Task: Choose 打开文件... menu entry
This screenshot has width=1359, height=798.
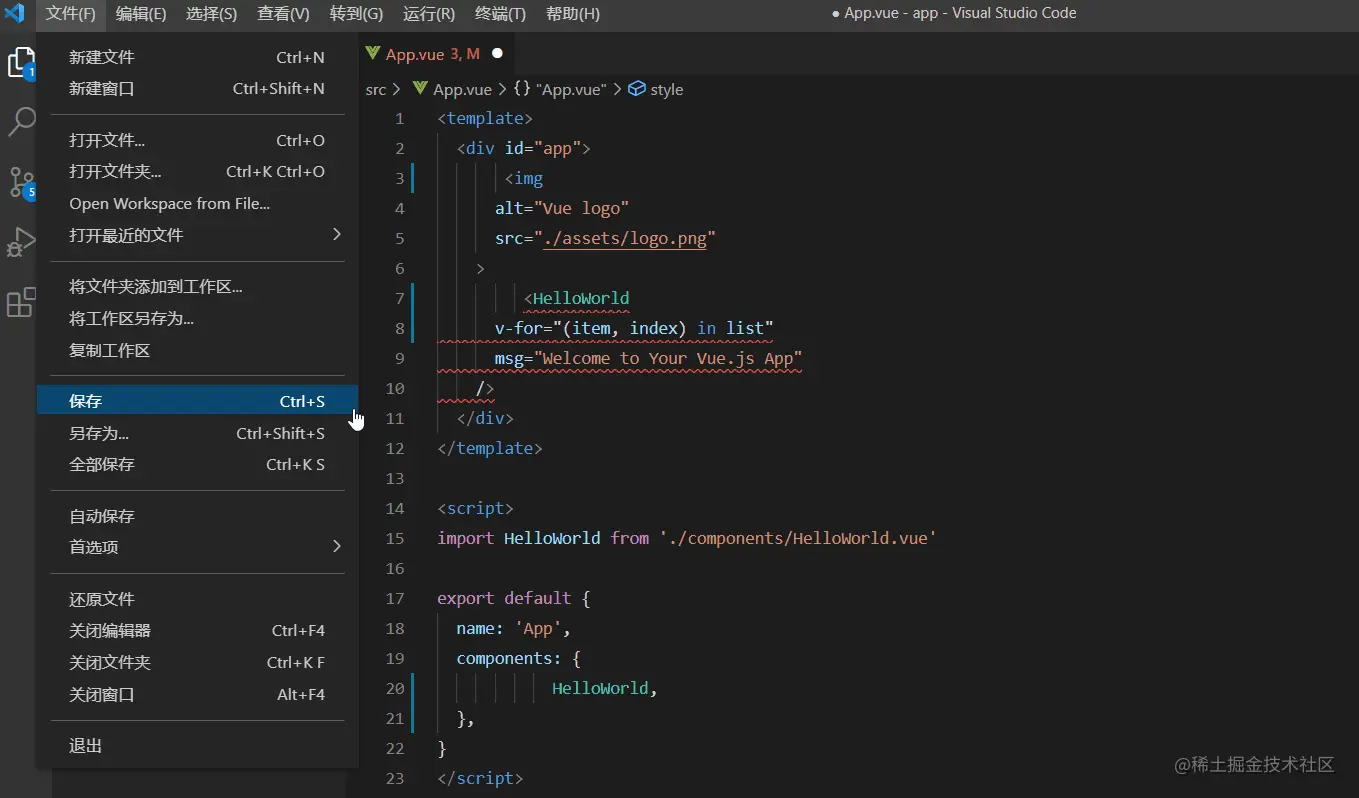Action: [x=197, y=141]
